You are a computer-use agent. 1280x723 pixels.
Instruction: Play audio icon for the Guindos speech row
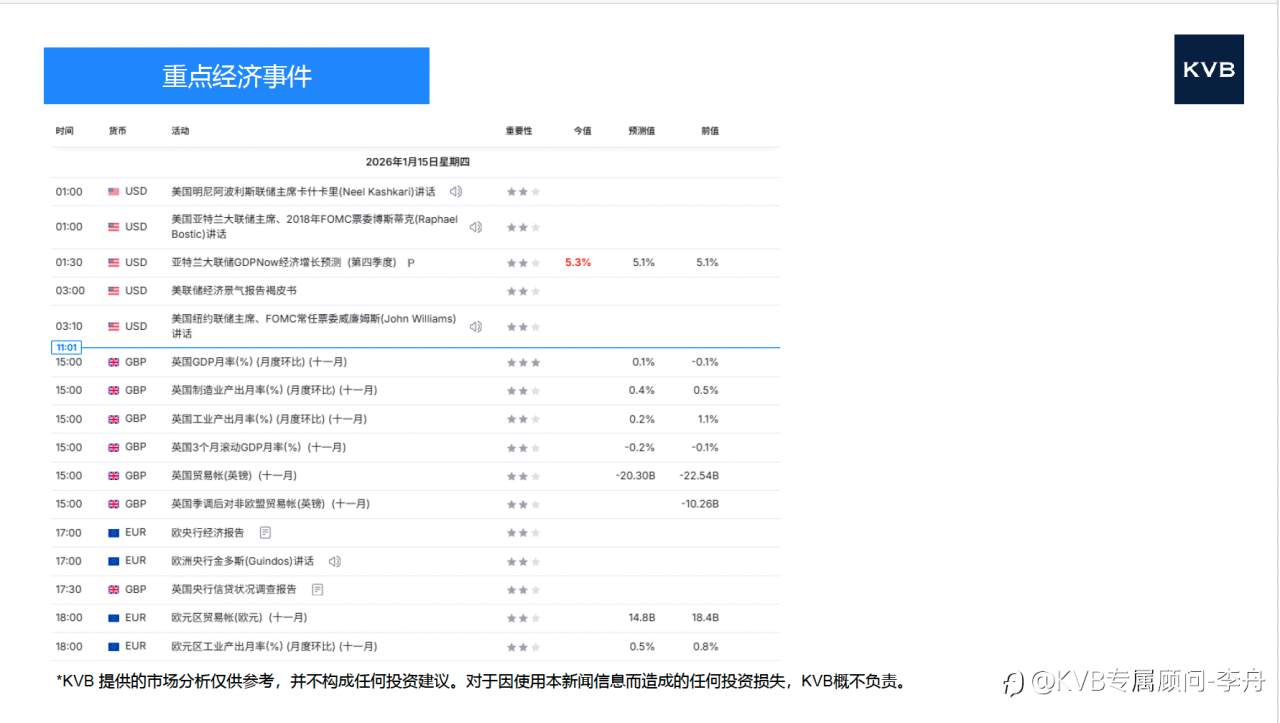pos(334,561)
